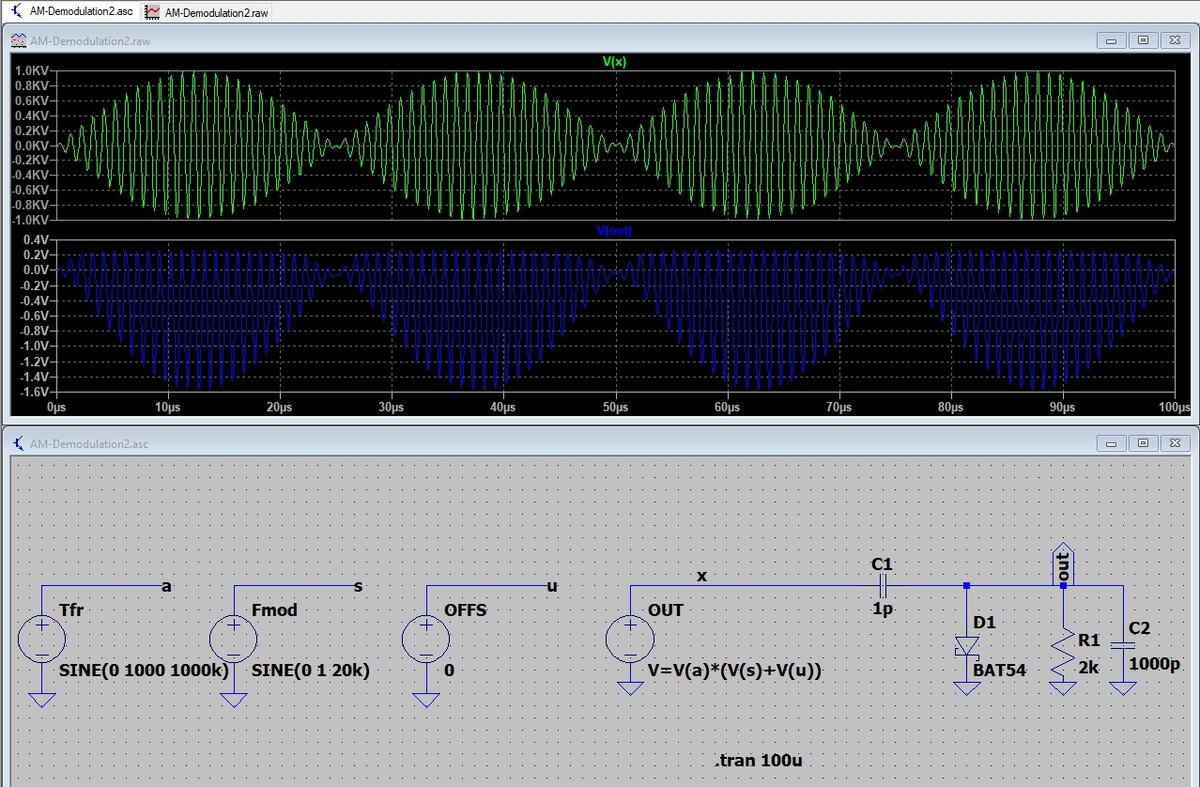Close the AM-Demodulation2.raw waveform window
This screenshot has height=787, width=1200.
tap(1175, 40)
